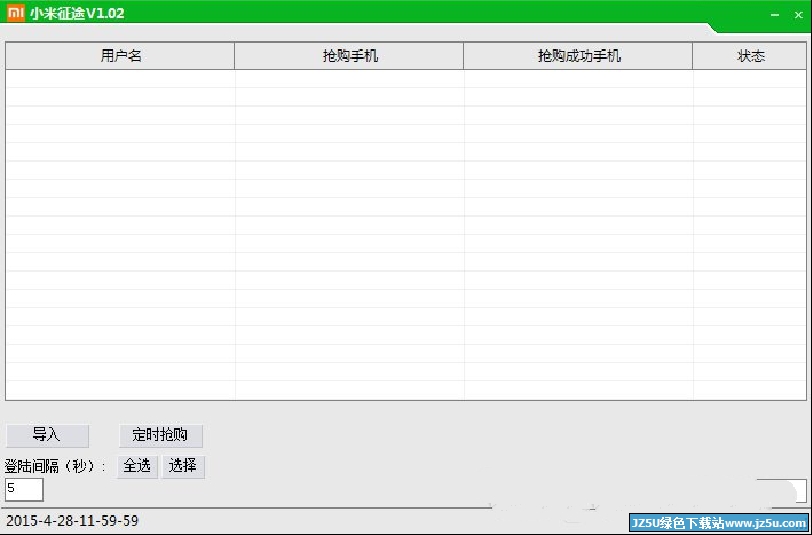Click the 状态 column header

tap(750, 56)
